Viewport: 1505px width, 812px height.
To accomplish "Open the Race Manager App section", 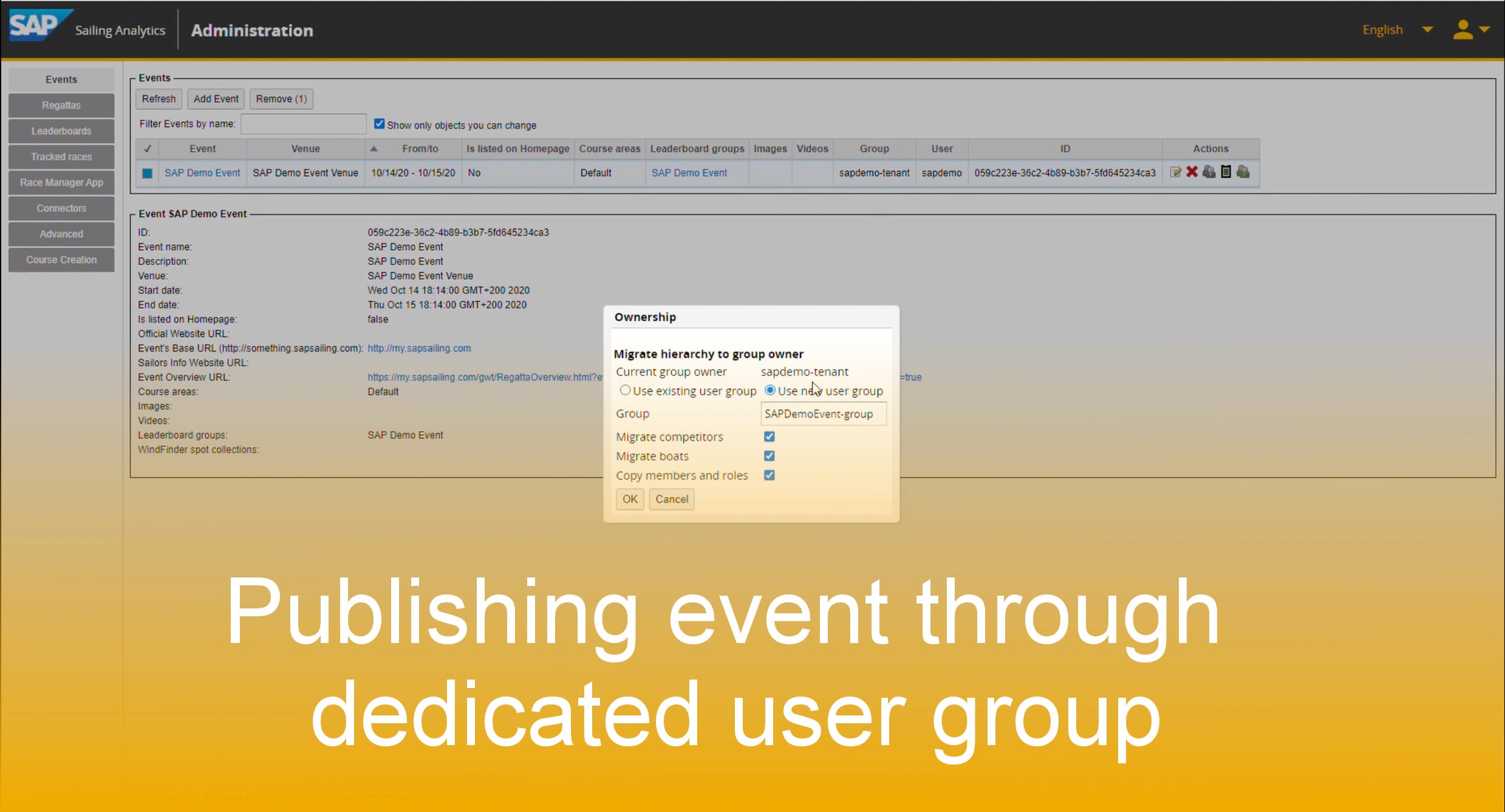I will tap(61, 182).
